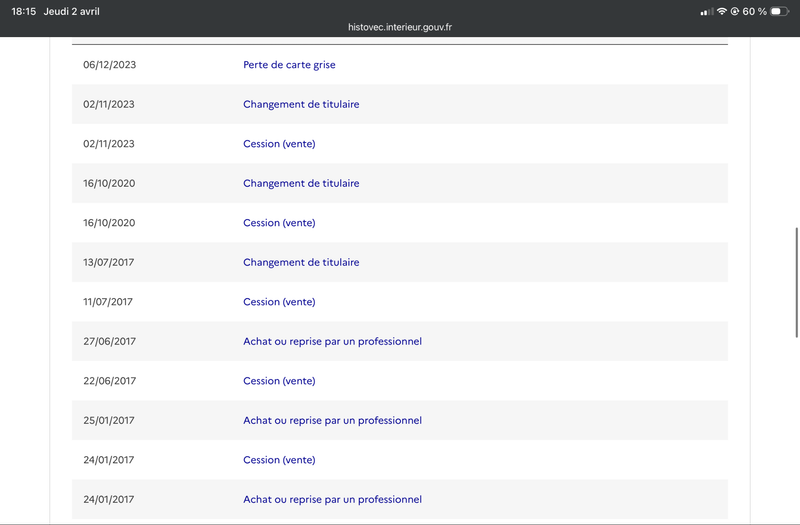Viewport: 800px width, 525px height.
Task: Tap the 18:15 clock in status bar
Action: click(x=24, y=11)
